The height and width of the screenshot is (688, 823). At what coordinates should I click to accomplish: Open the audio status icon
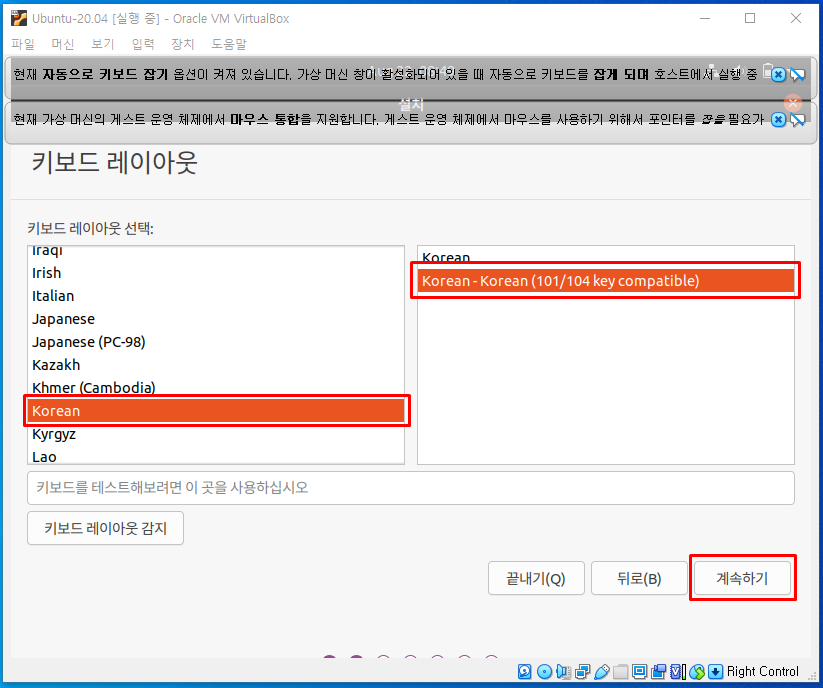(563, 671)
